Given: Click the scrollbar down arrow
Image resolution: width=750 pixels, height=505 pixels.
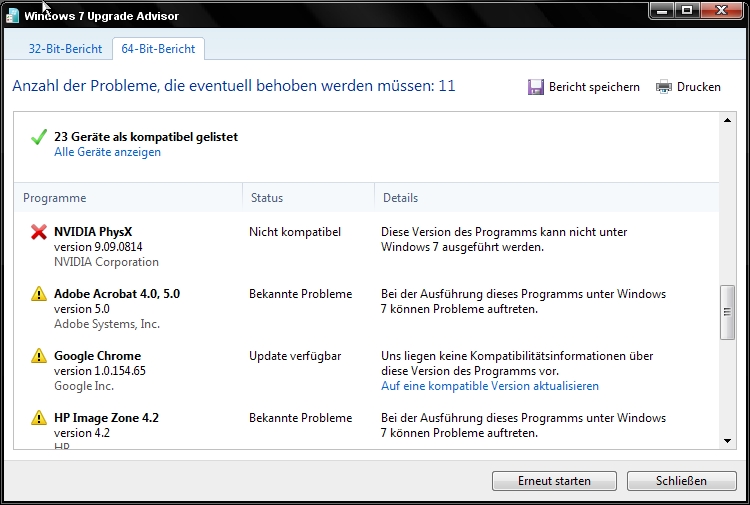Looking at the screenshot, I should [728, 441].
